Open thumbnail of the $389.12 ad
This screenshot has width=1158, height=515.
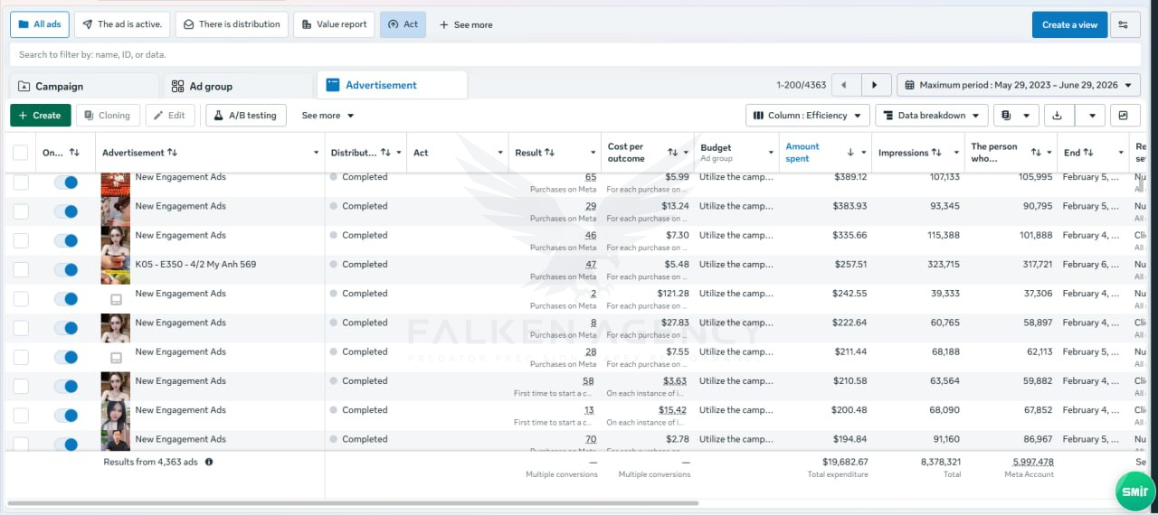tap(115, 183)
